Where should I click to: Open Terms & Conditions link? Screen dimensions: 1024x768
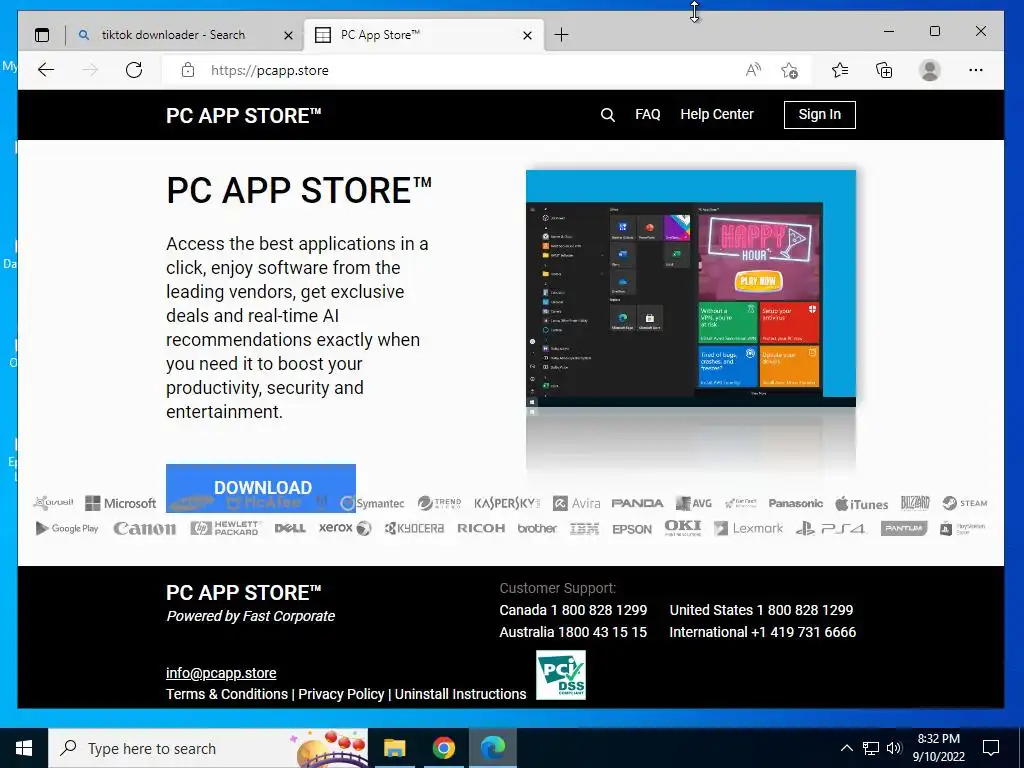click(227, 694)
